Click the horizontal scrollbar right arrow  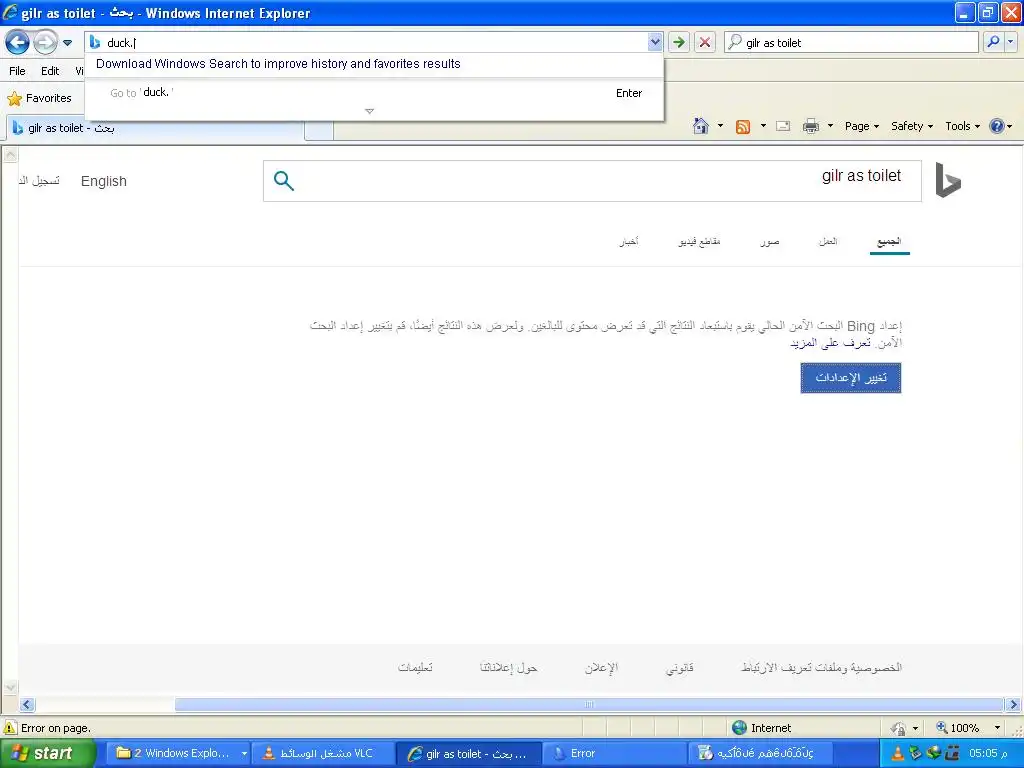tap(1013, 705)
